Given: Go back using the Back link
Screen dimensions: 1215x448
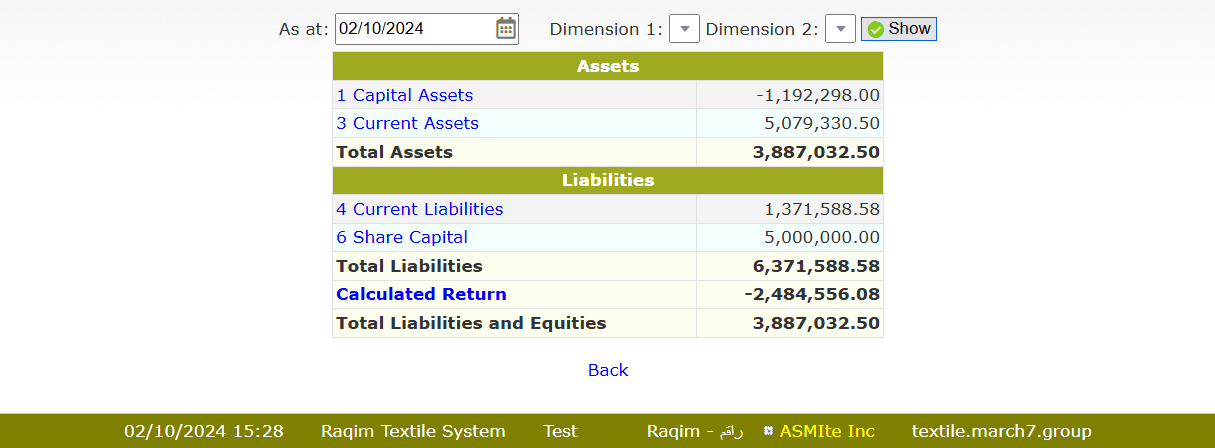Looking at the screenshot, I should pyautogui.click(x=608, y=370).
